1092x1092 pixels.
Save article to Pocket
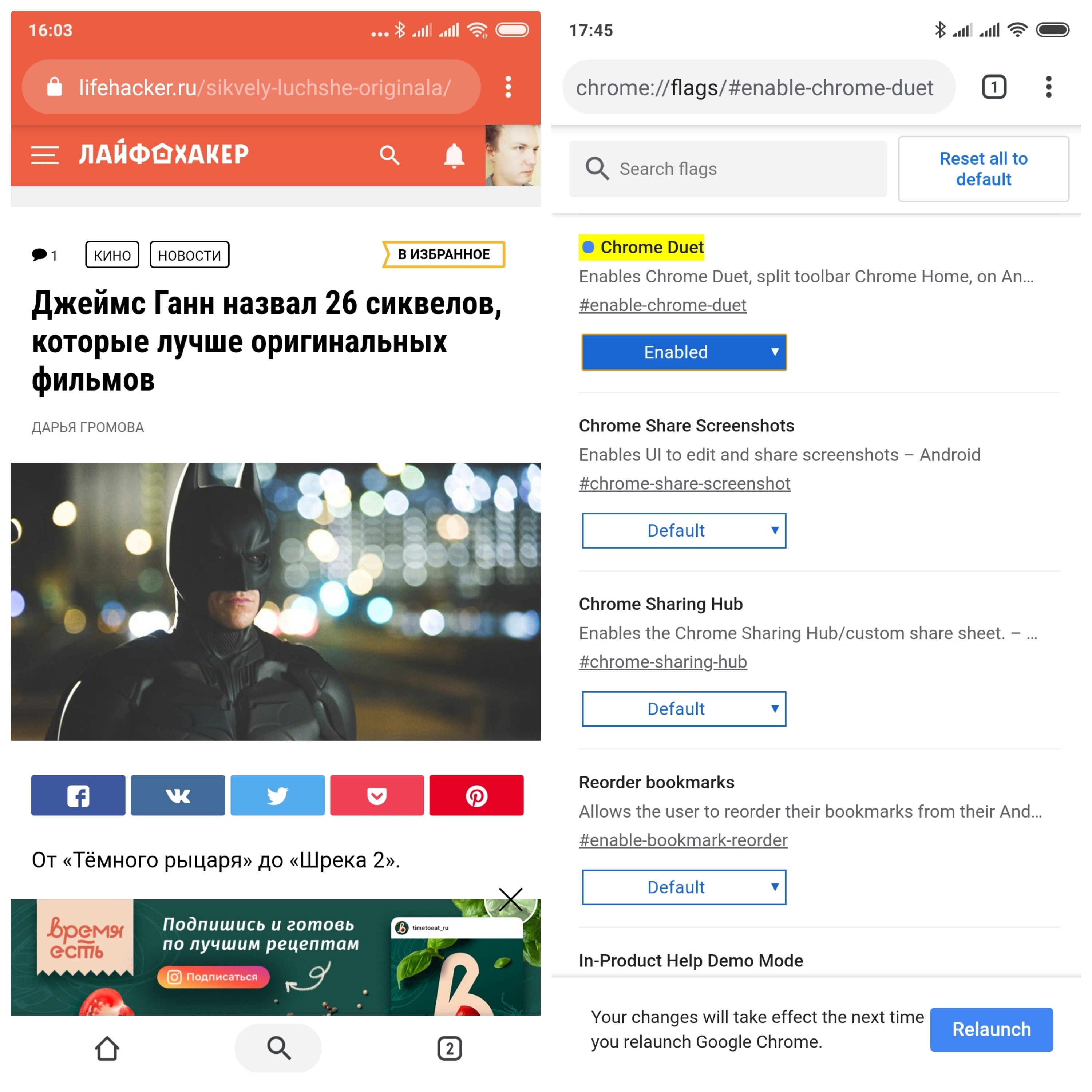coord(377,795)
